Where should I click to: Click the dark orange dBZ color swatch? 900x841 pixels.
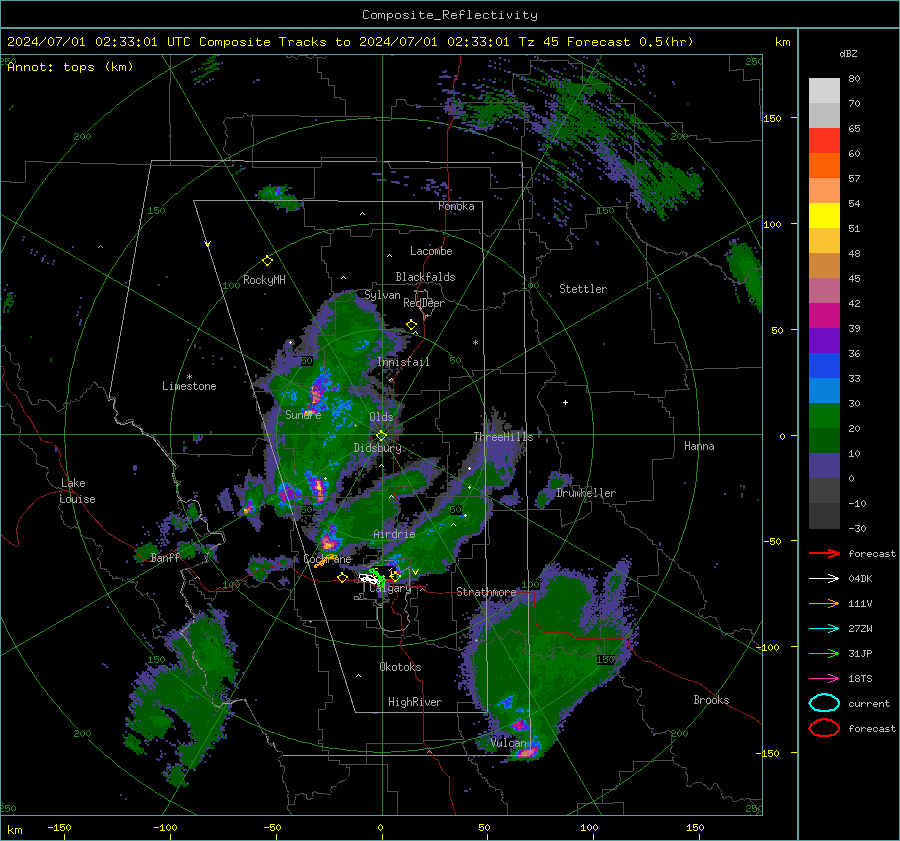point(824,165)
